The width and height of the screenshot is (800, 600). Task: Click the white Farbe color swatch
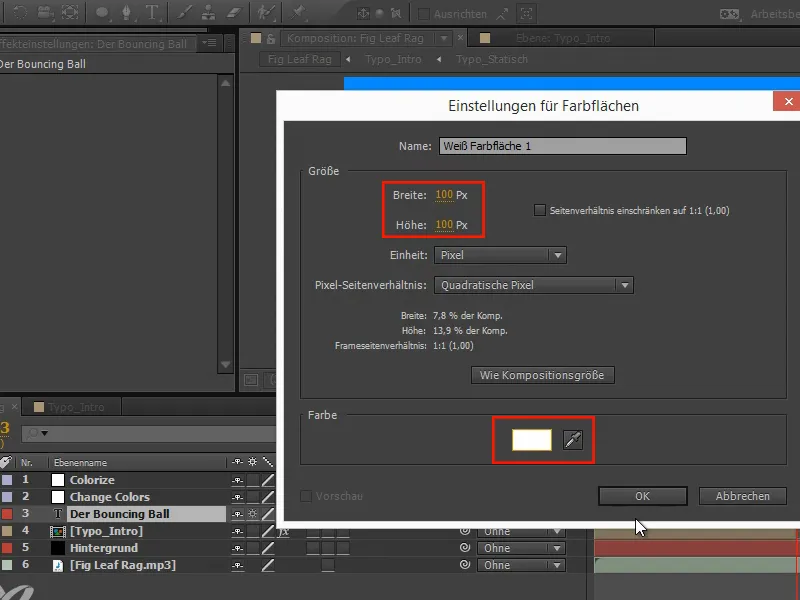coord(532,440)
